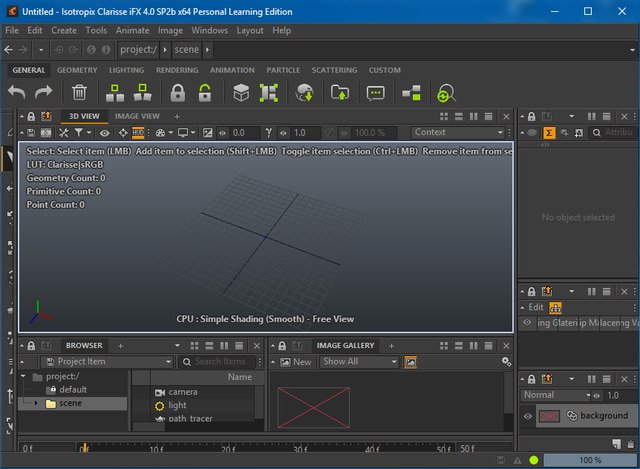
Task: Click the green open padlock icon
Action: click(x=204, y=93)
